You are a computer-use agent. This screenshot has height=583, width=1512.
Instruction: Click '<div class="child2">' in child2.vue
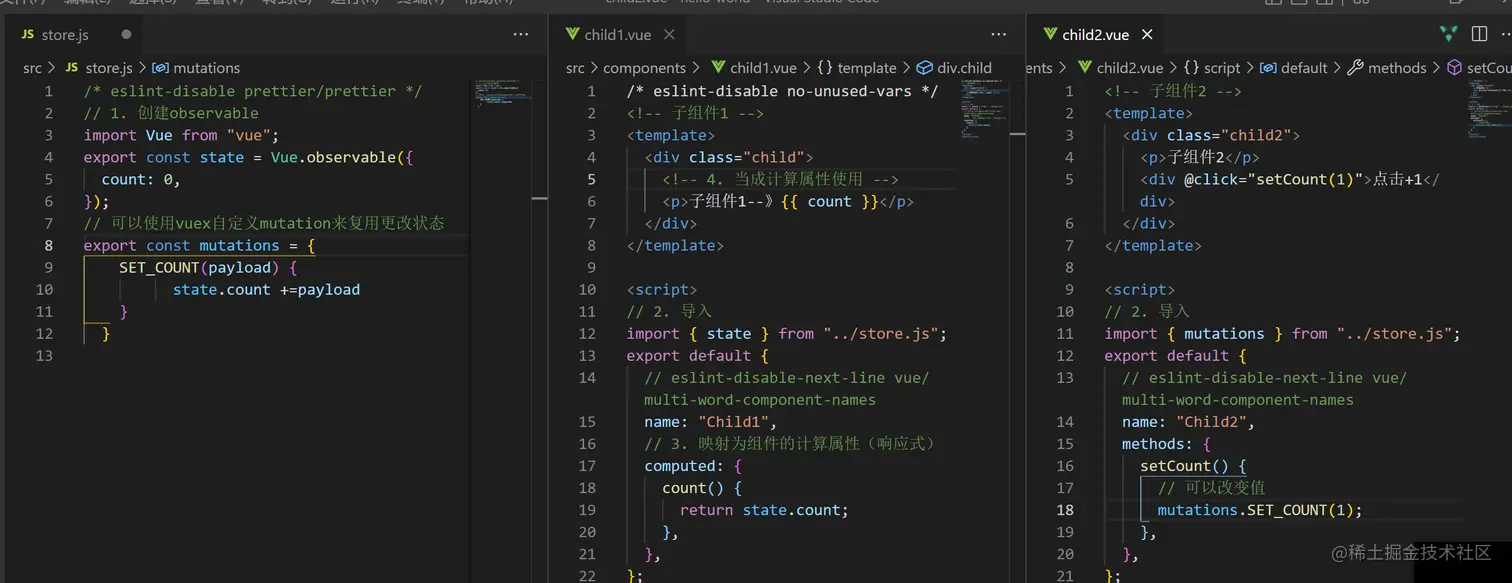pos(1211,135)
